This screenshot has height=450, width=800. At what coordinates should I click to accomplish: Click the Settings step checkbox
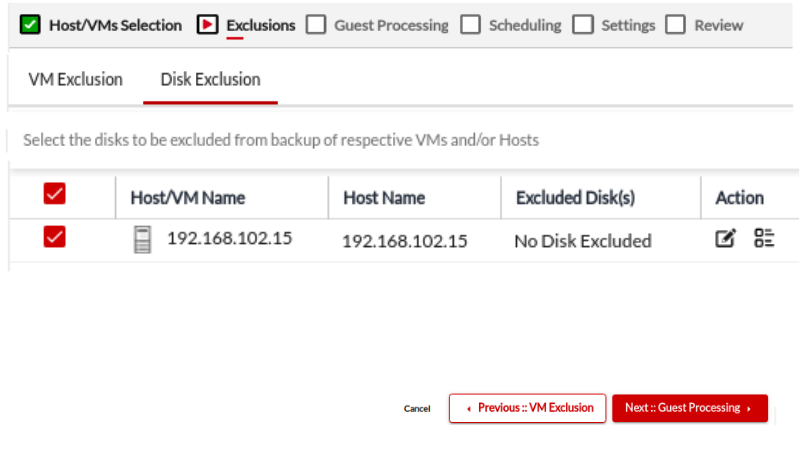[x=583, y=25]
